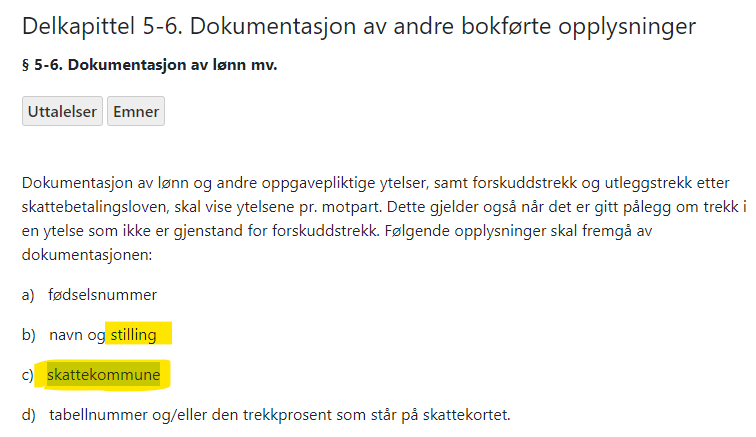The width and height of the screenshot is (756, 437).
Task: Click the list marker b)
Action: pyautogui.click(x=28, y=335)
